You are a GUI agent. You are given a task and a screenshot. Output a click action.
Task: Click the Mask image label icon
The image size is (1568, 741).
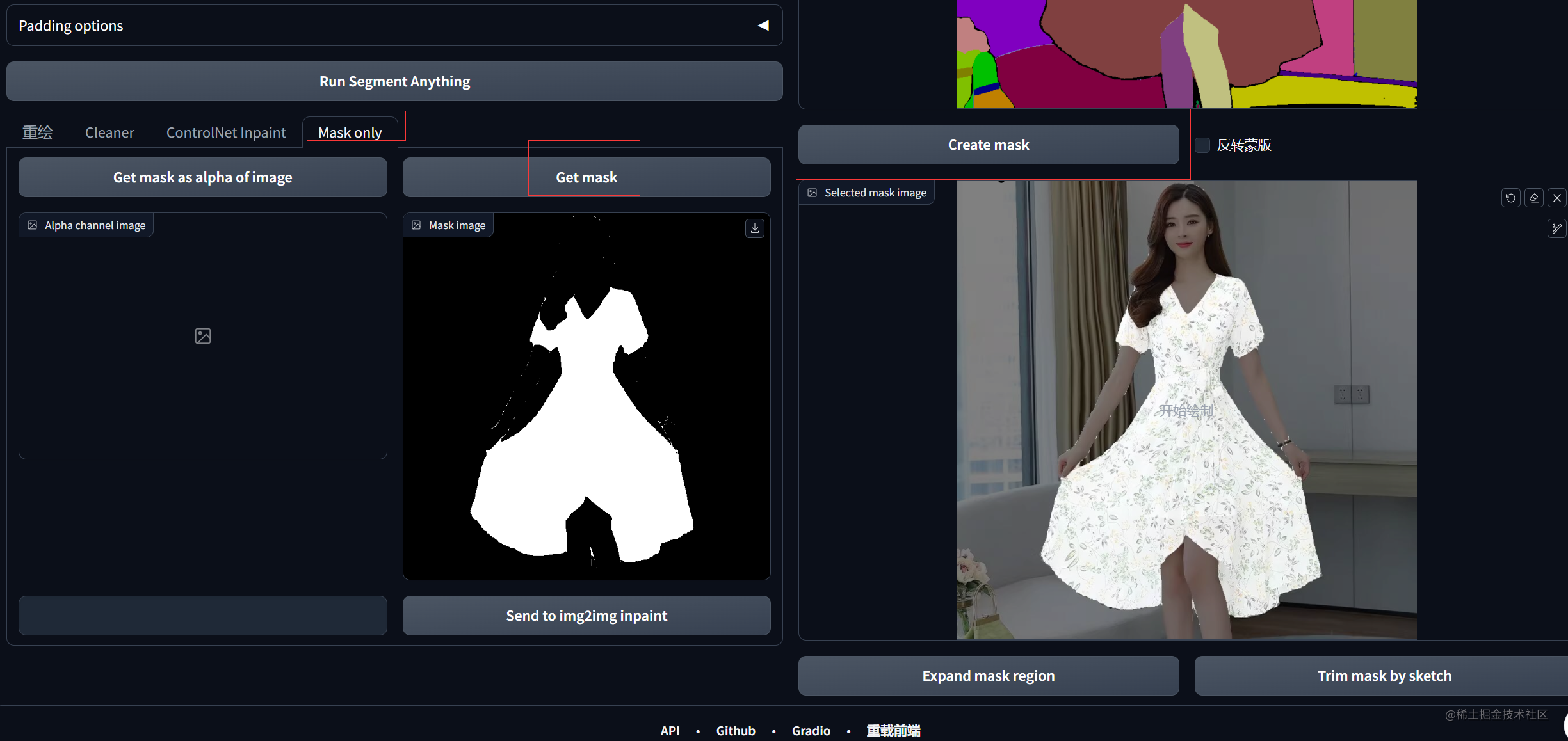click(x=416, y=225)
